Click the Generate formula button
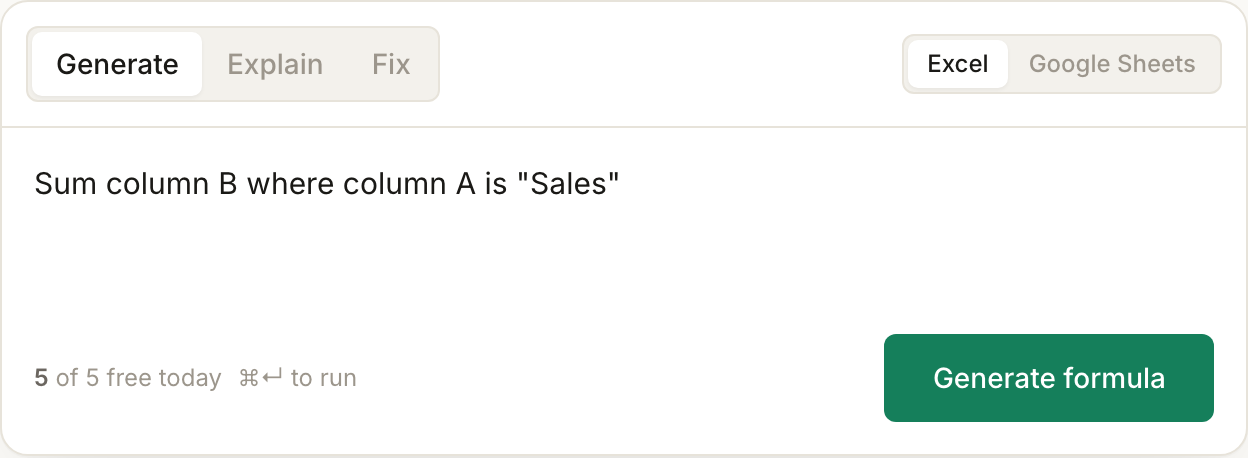This screenshot has height=458, width=1248. point(1049,378)
